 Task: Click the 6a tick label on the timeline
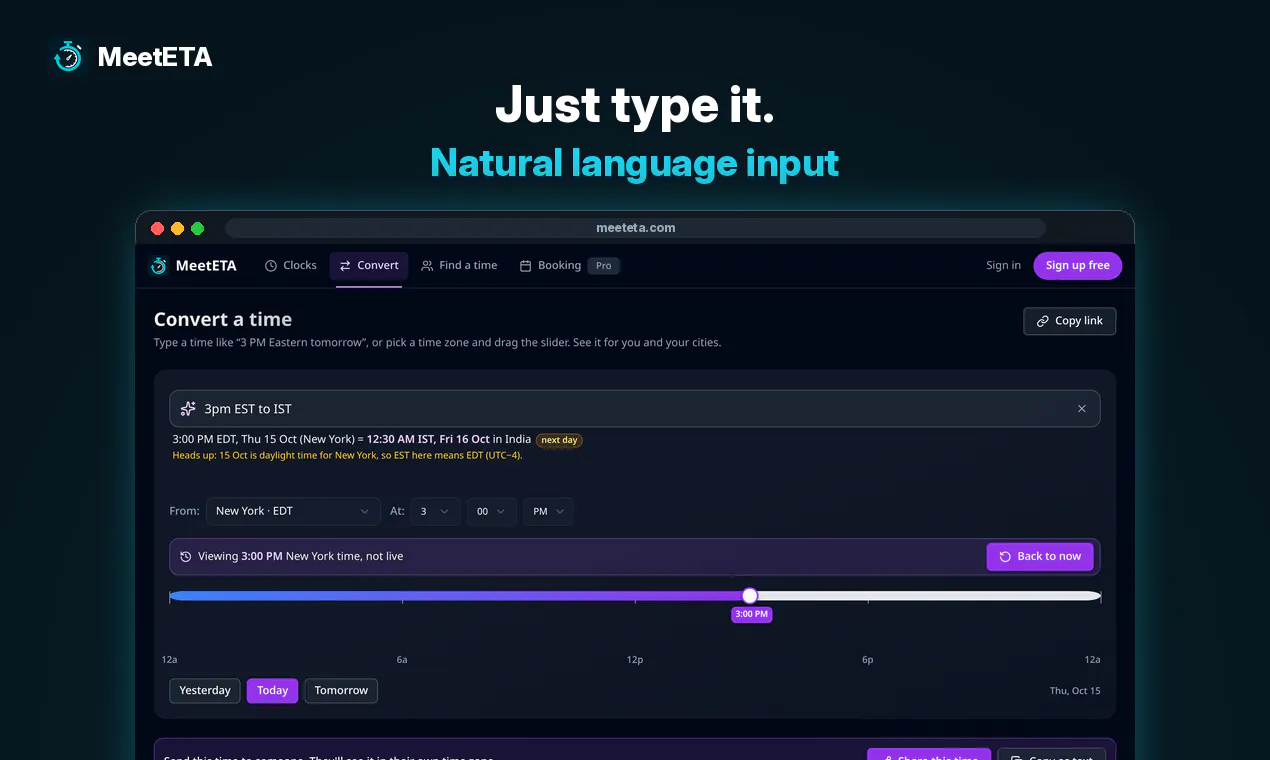tap(402, 660)
